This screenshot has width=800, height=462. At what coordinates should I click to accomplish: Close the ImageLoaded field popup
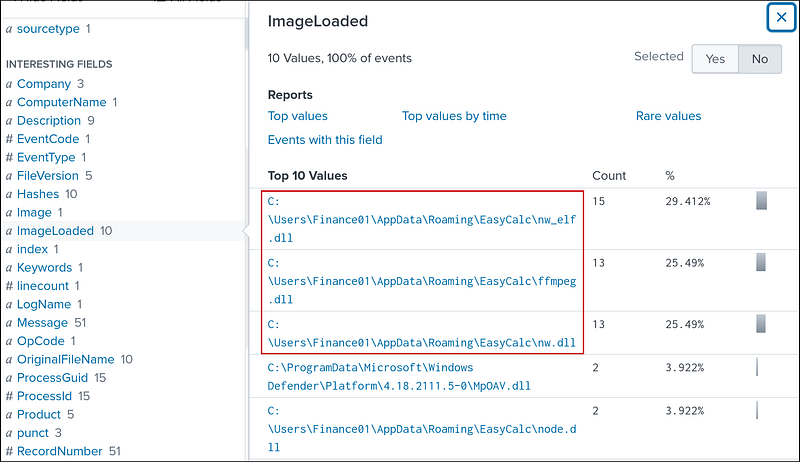tap(780, 17)
